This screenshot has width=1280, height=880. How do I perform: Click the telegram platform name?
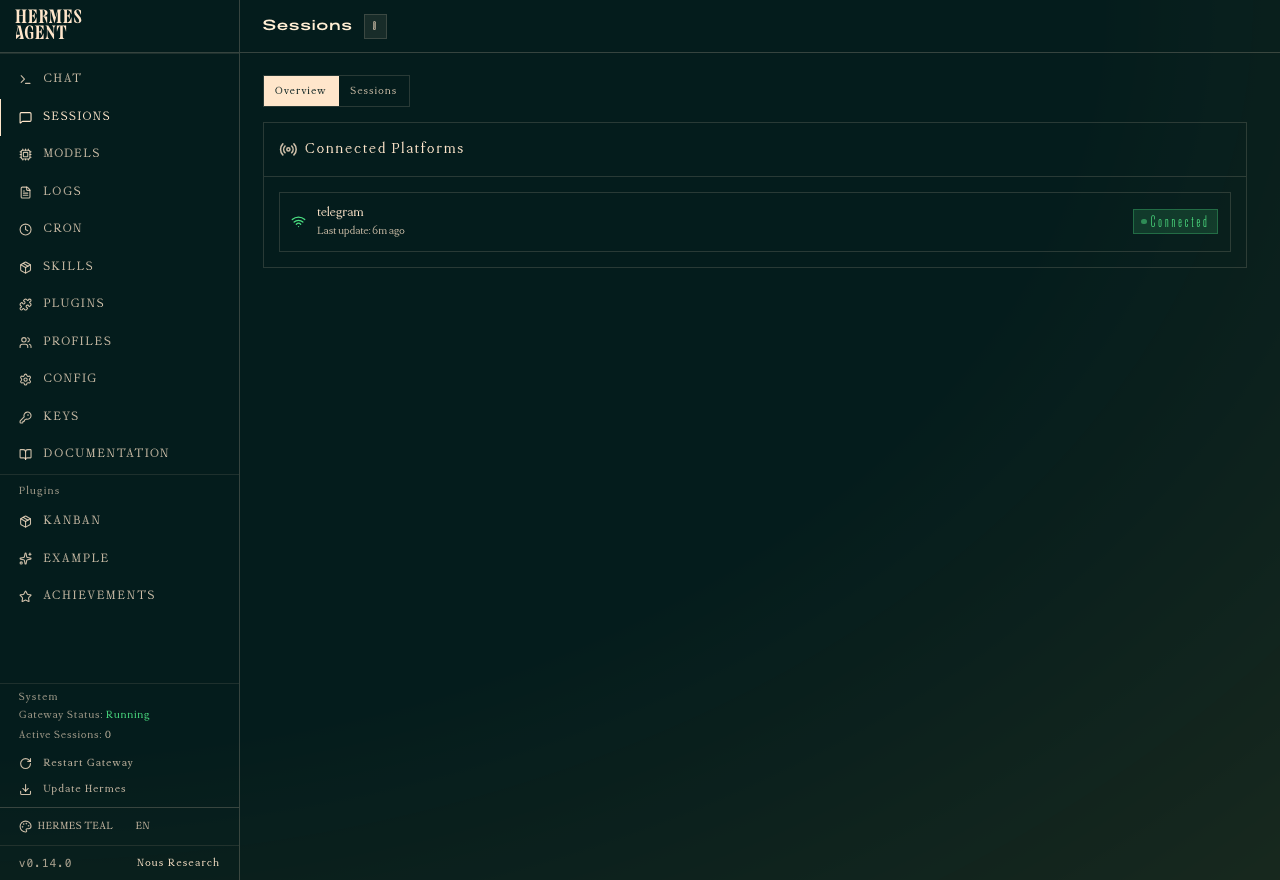coord(340,212)
